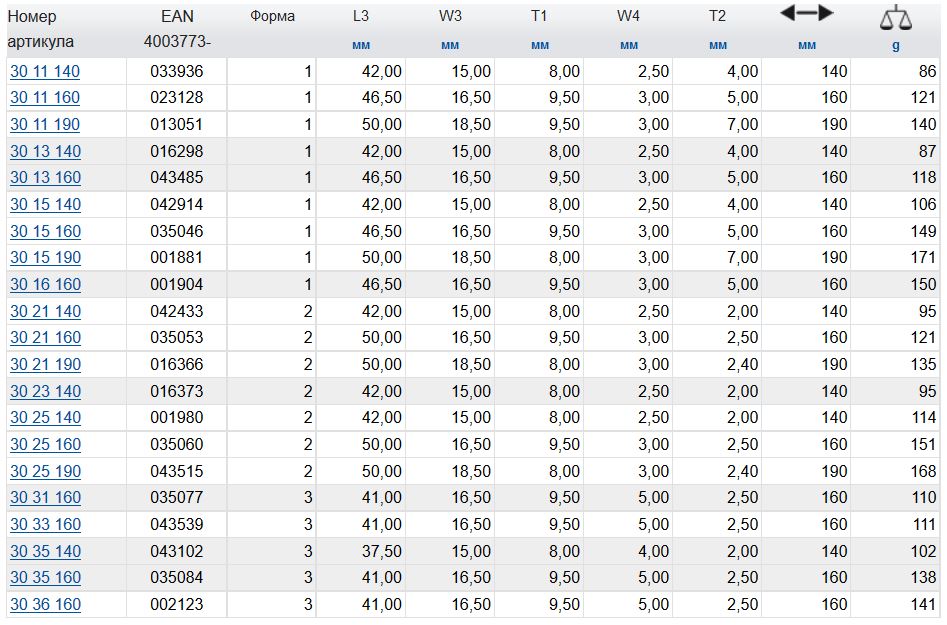
Task: Open product 30 15 160
Action: click(45, 232)
